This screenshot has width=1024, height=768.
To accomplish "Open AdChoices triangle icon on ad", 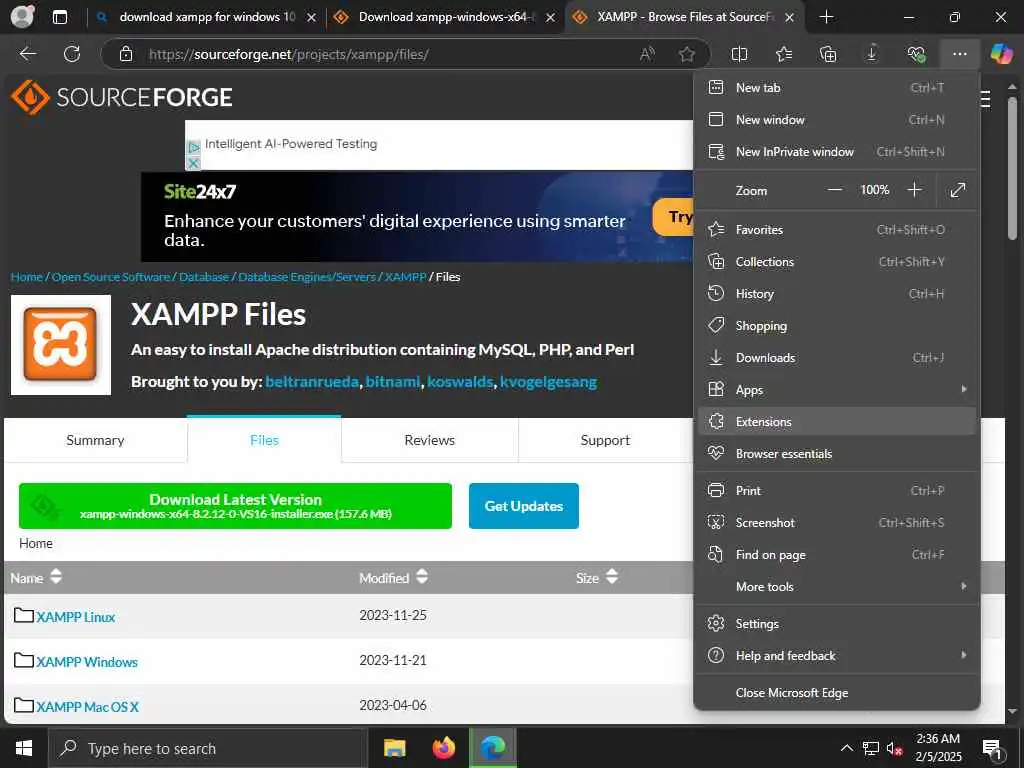I will [x=193, y=147].
